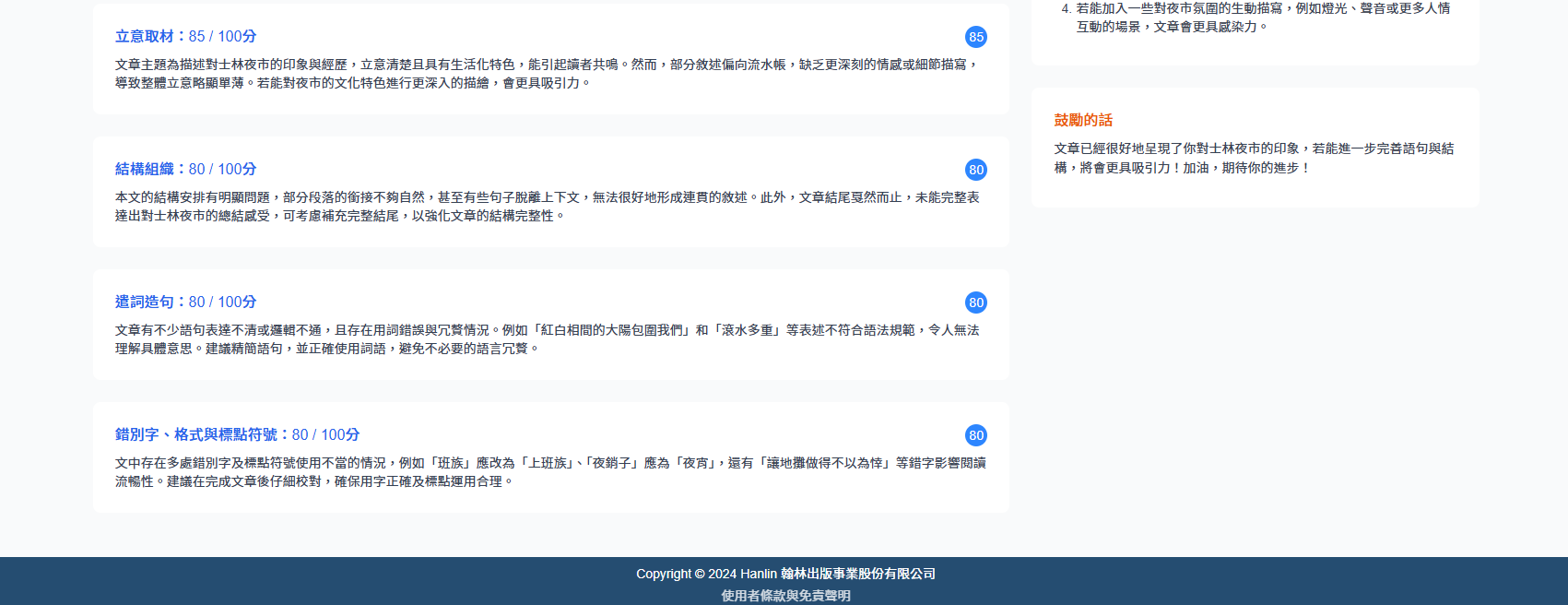Click the 80 score badge for 結構組織

tap(975, 170)
